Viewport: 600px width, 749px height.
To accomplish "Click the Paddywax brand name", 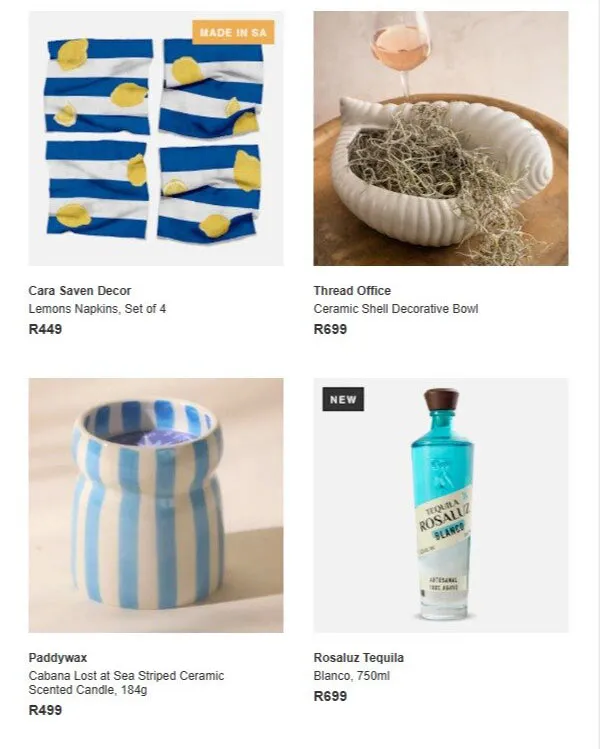I will (58, 658).
